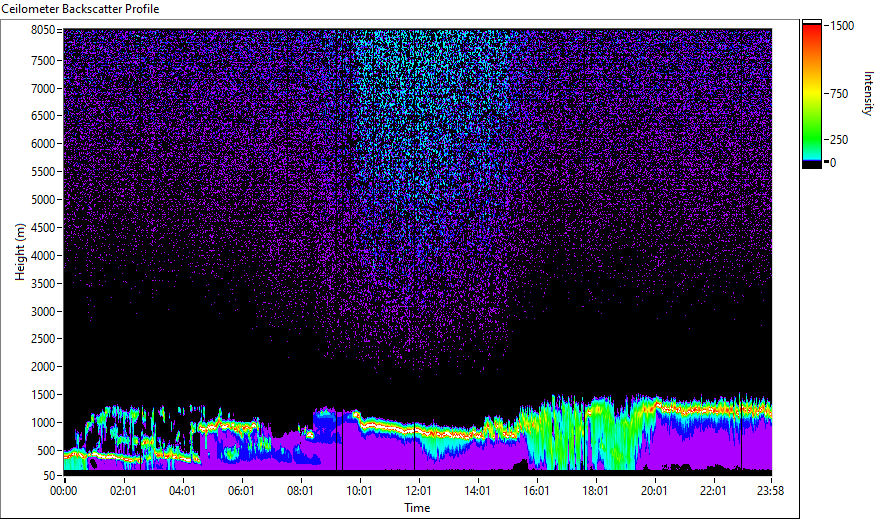
Task: Click the 10:01 time axis label
Action: pyautogui.click(x=359, y=491)
